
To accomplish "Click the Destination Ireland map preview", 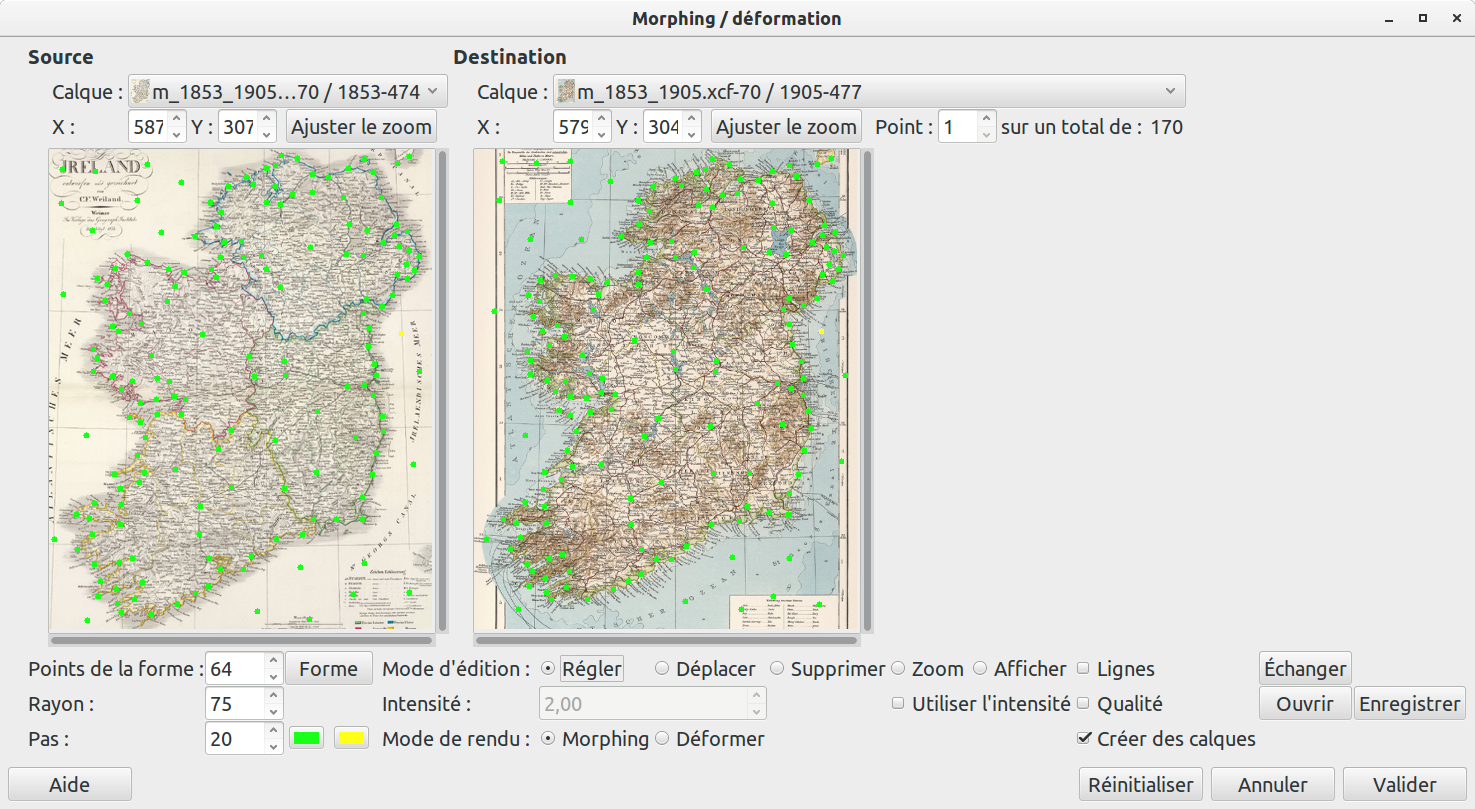I will coord(666,389).
